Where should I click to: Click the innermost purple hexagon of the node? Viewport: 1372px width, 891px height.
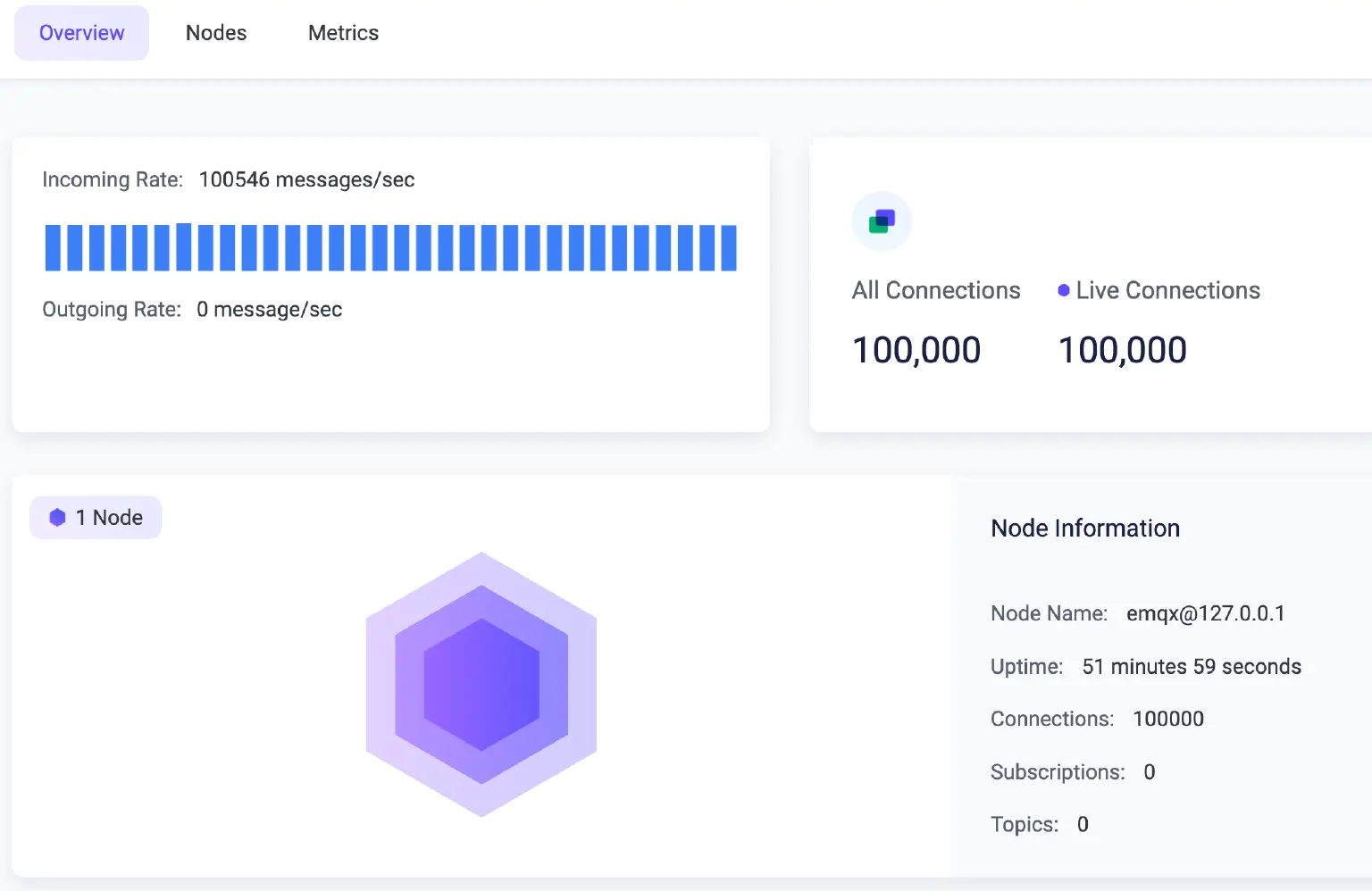click(x=481, y=683)
